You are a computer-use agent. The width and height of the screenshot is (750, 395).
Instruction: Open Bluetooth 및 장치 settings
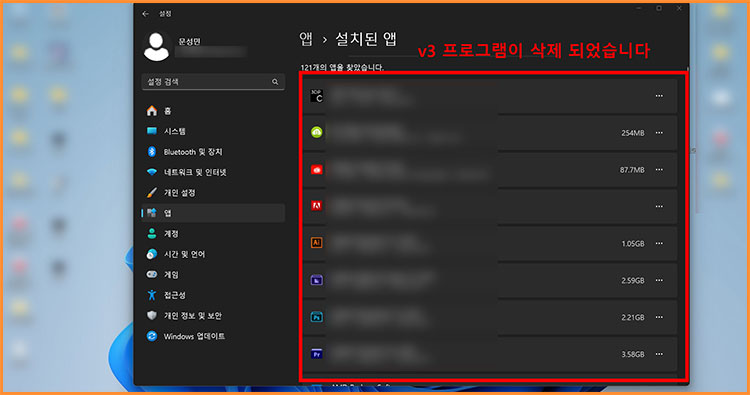tap(213, 152)
